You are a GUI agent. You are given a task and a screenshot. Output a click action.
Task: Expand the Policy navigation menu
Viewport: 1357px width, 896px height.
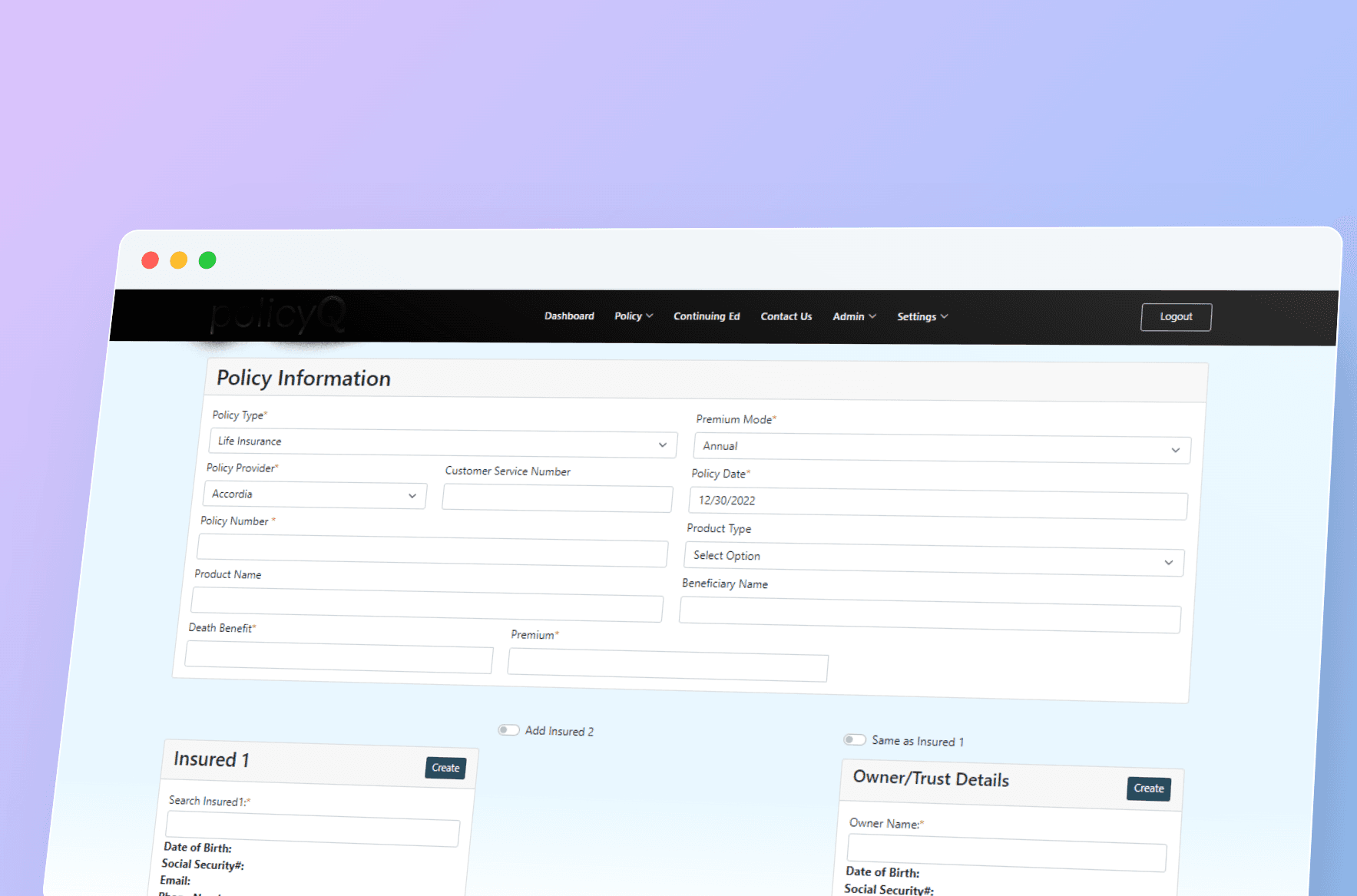[633, 316]
